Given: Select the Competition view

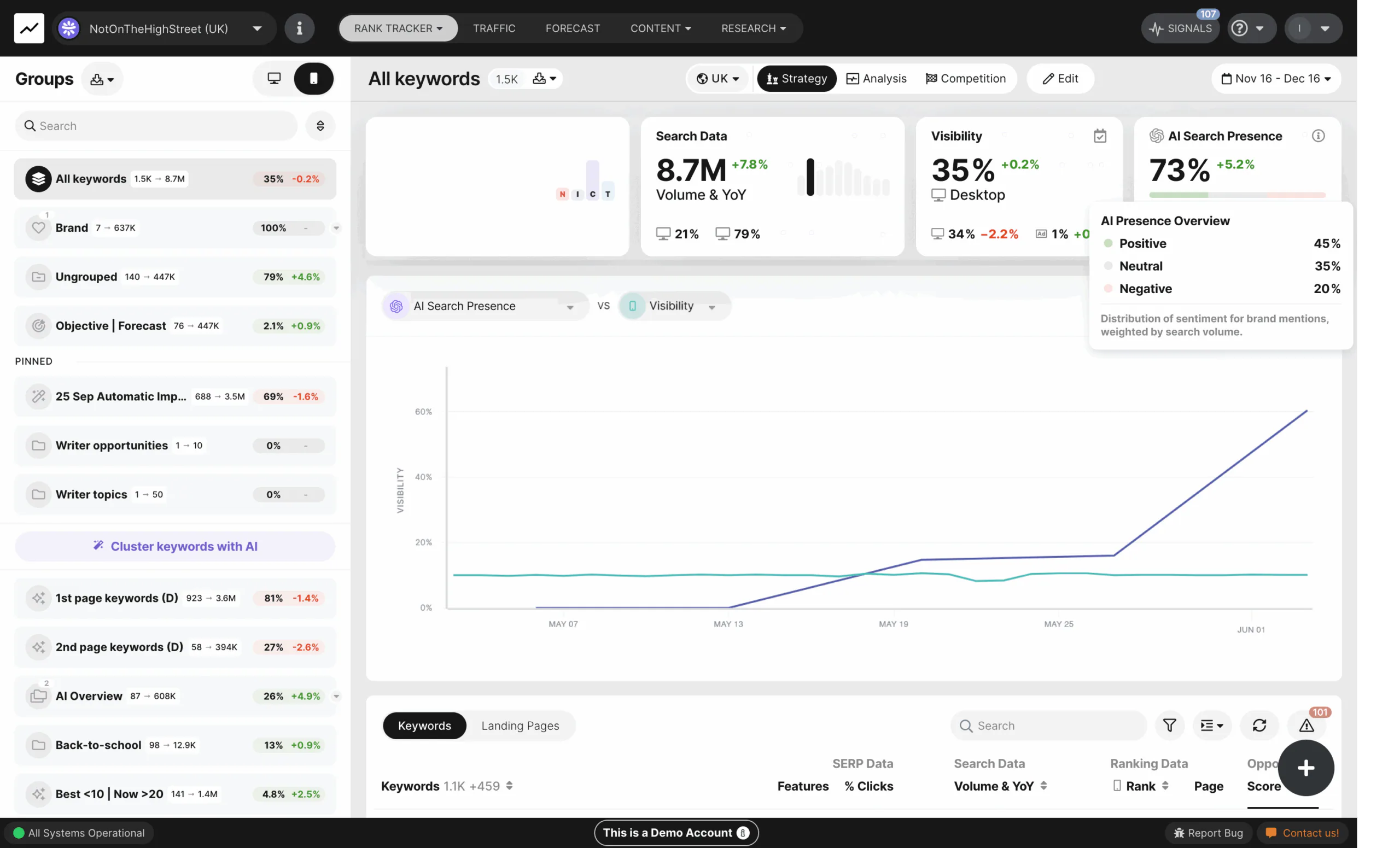Looking at the screenshot, I should click(x=966, y=78).
